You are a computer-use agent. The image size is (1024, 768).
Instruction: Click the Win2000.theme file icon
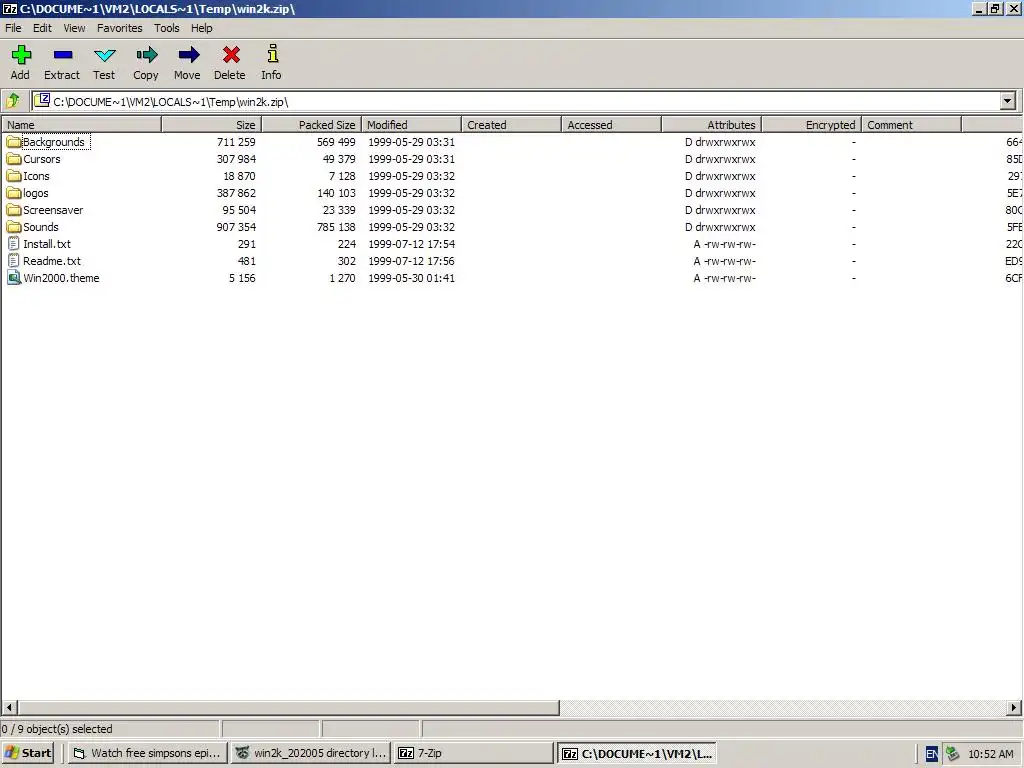pos(14,278)
